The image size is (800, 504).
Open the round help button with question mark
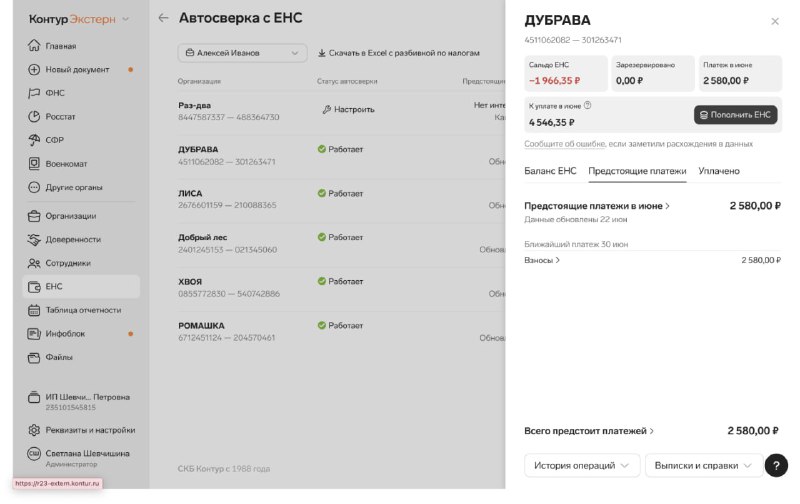pyautogui.click(x=776, y=465)
